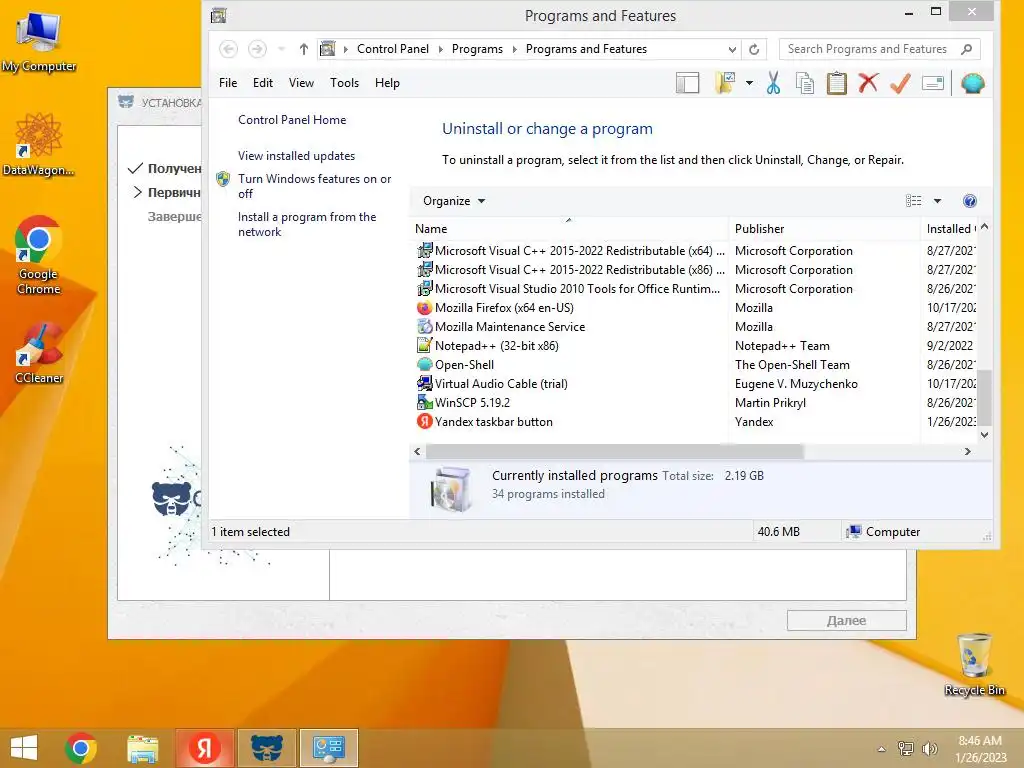The image size is (1024, 768).
Task: Click the Далее button in installer window
Action: pos(846,620)
